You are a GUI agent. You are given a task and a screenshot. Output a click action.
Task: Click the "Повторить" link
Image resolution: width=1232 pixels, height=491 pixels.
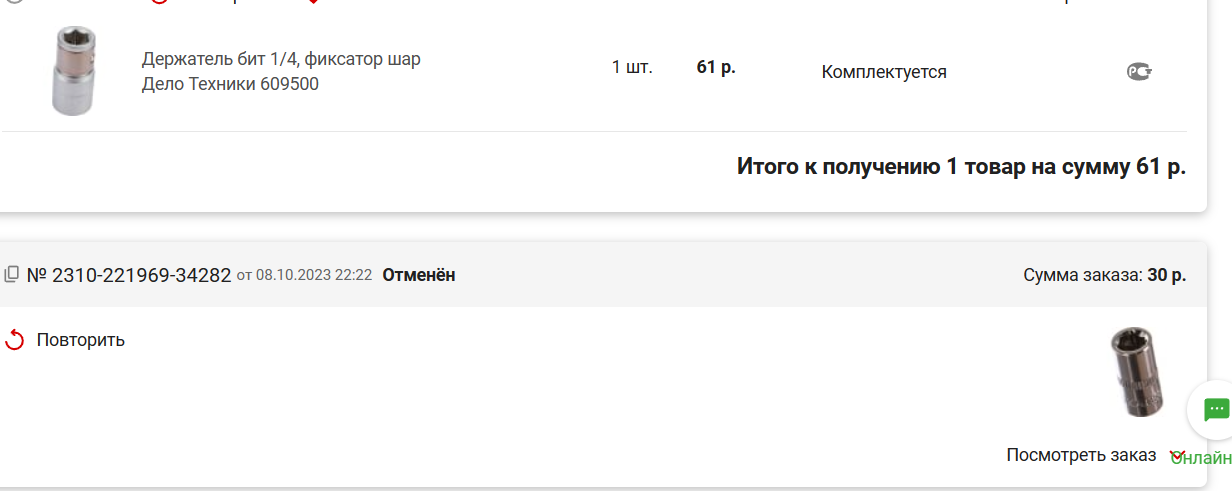coord(81,340)
